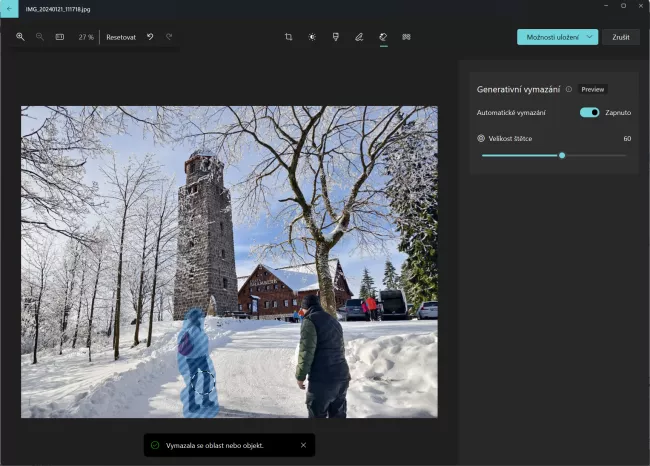Dismiss the erase notification with X

(x=303, y=445)
